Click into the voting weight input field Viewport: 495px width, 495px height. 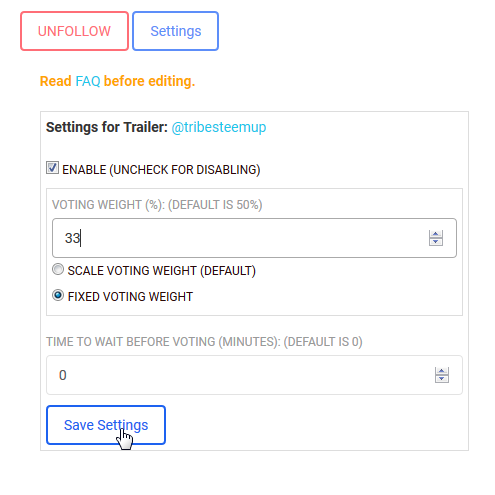254,238
